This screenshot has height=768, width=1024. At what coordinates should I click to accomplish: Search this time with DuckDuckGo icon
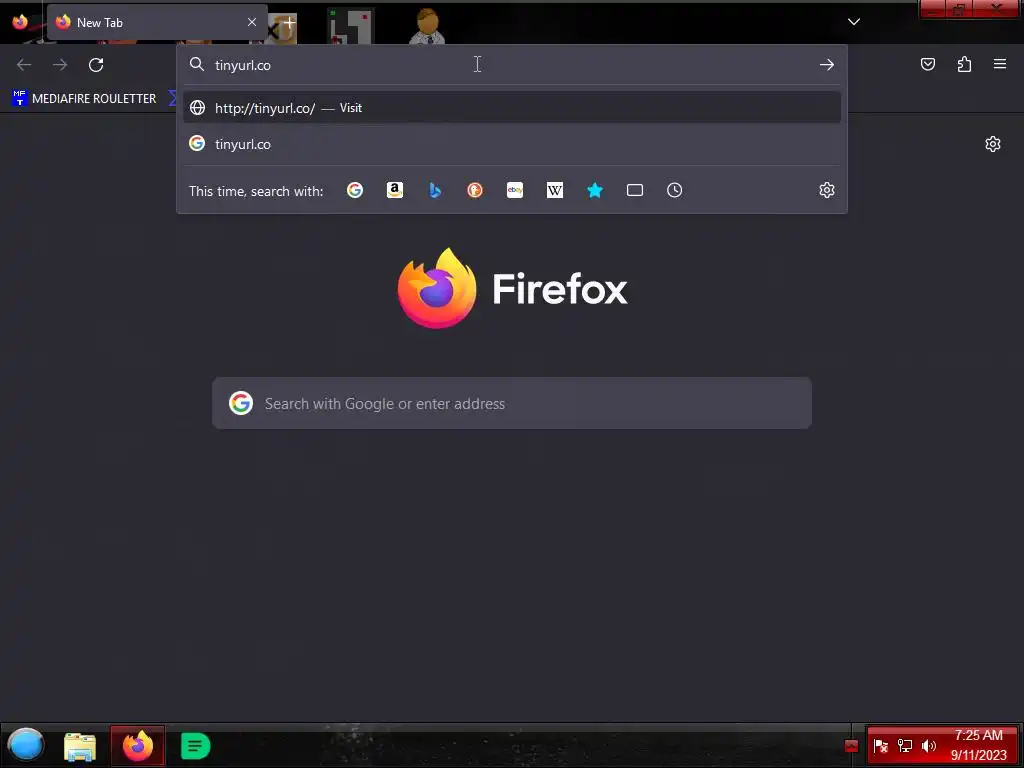tap(475, 190)
